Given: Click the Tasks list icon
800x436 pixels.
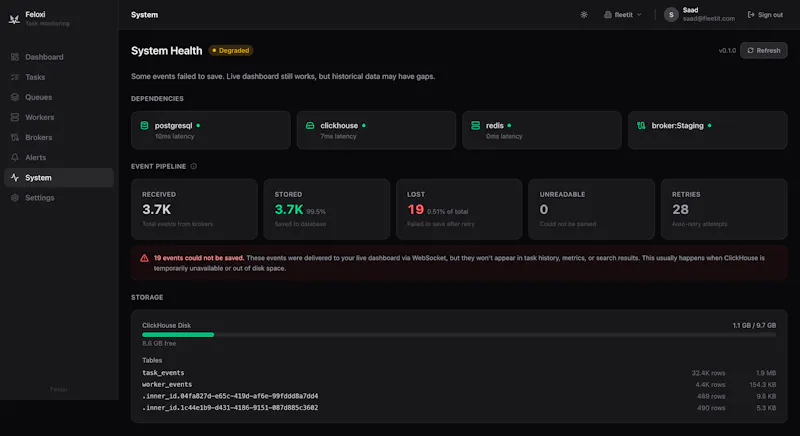Looking at the screenshot, I should coord(15,77).
